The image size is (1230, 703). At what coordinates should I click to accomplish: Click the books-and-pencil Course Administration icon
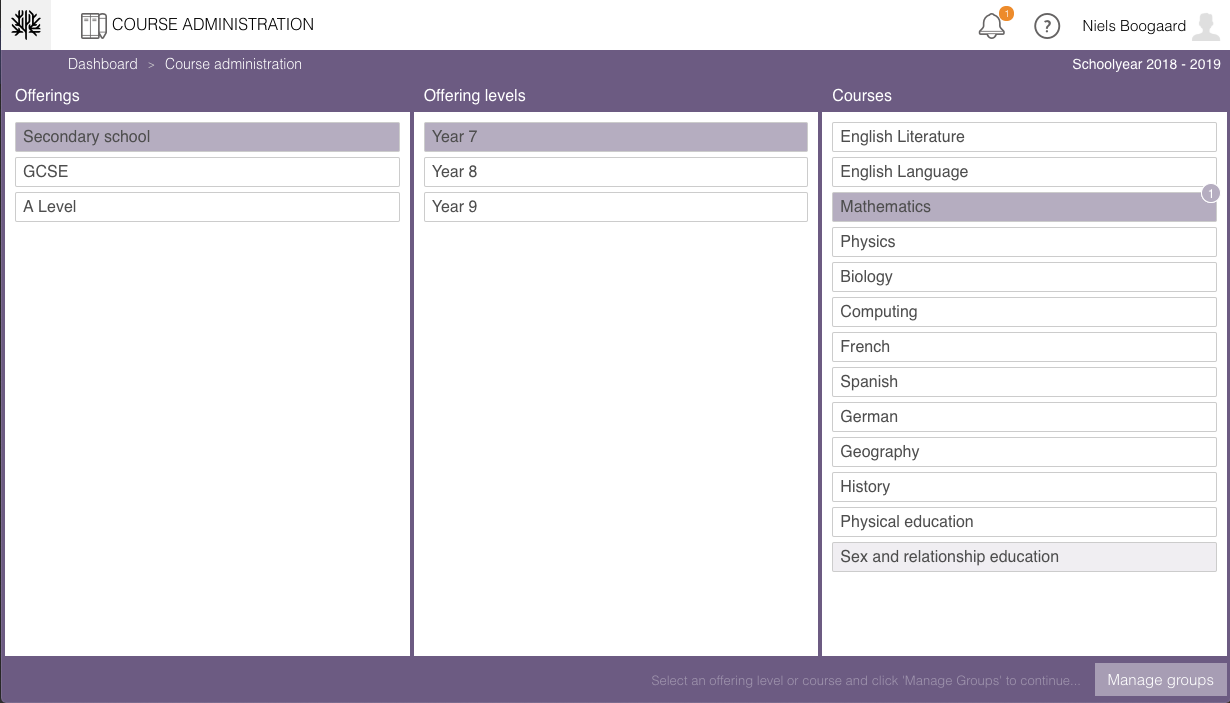point(92,24)
